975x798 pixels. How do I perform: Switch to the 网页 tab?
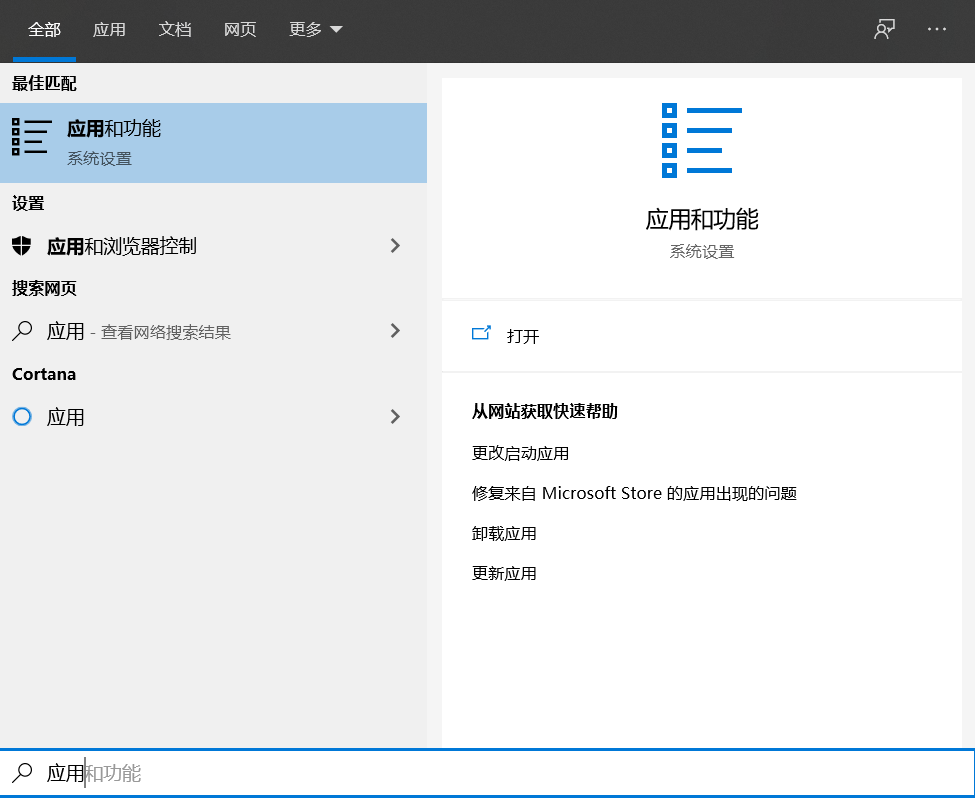[240, 29]
